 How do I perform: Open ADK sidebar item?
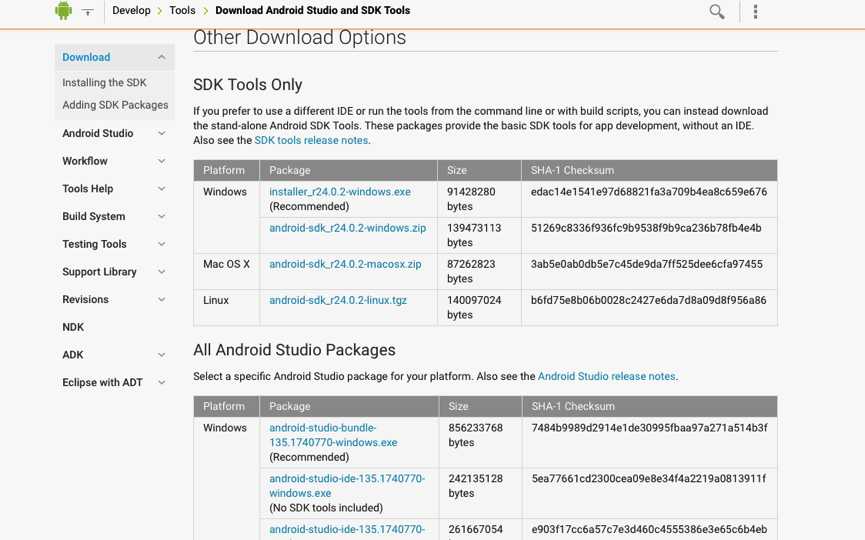coord(73,355)
